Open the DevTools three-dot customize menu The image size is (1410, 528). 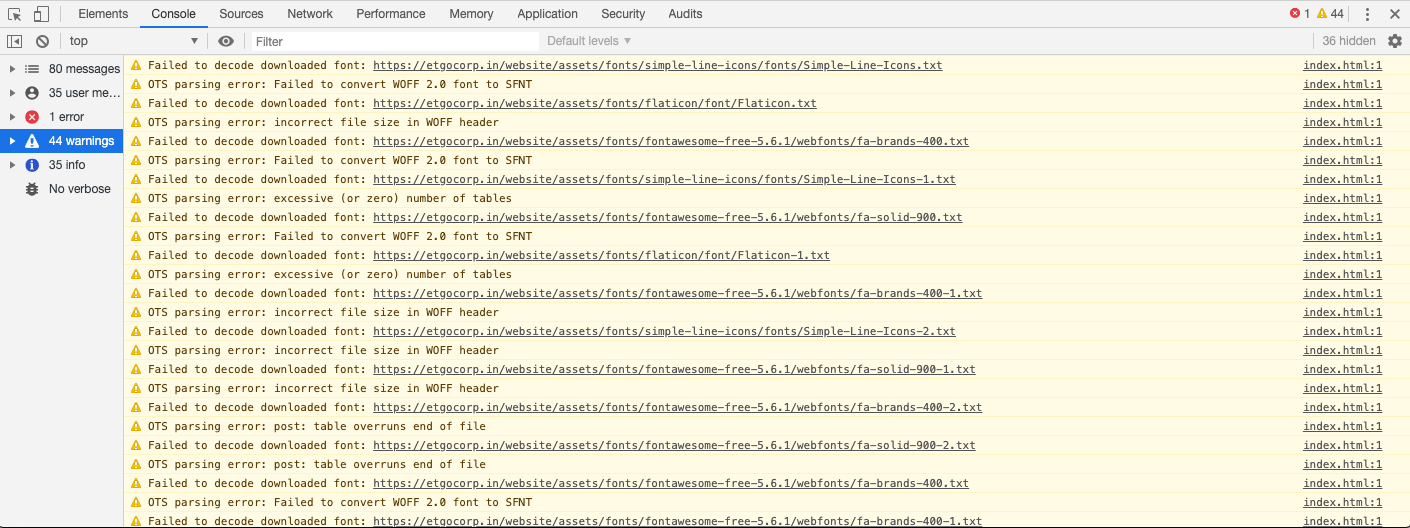1367,14
